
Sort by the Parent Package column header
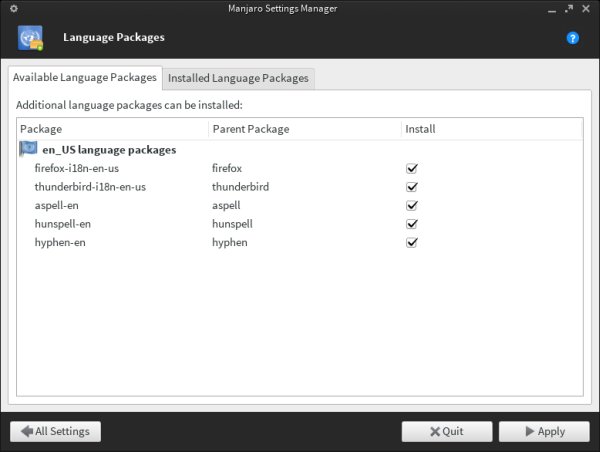(304, 129)
